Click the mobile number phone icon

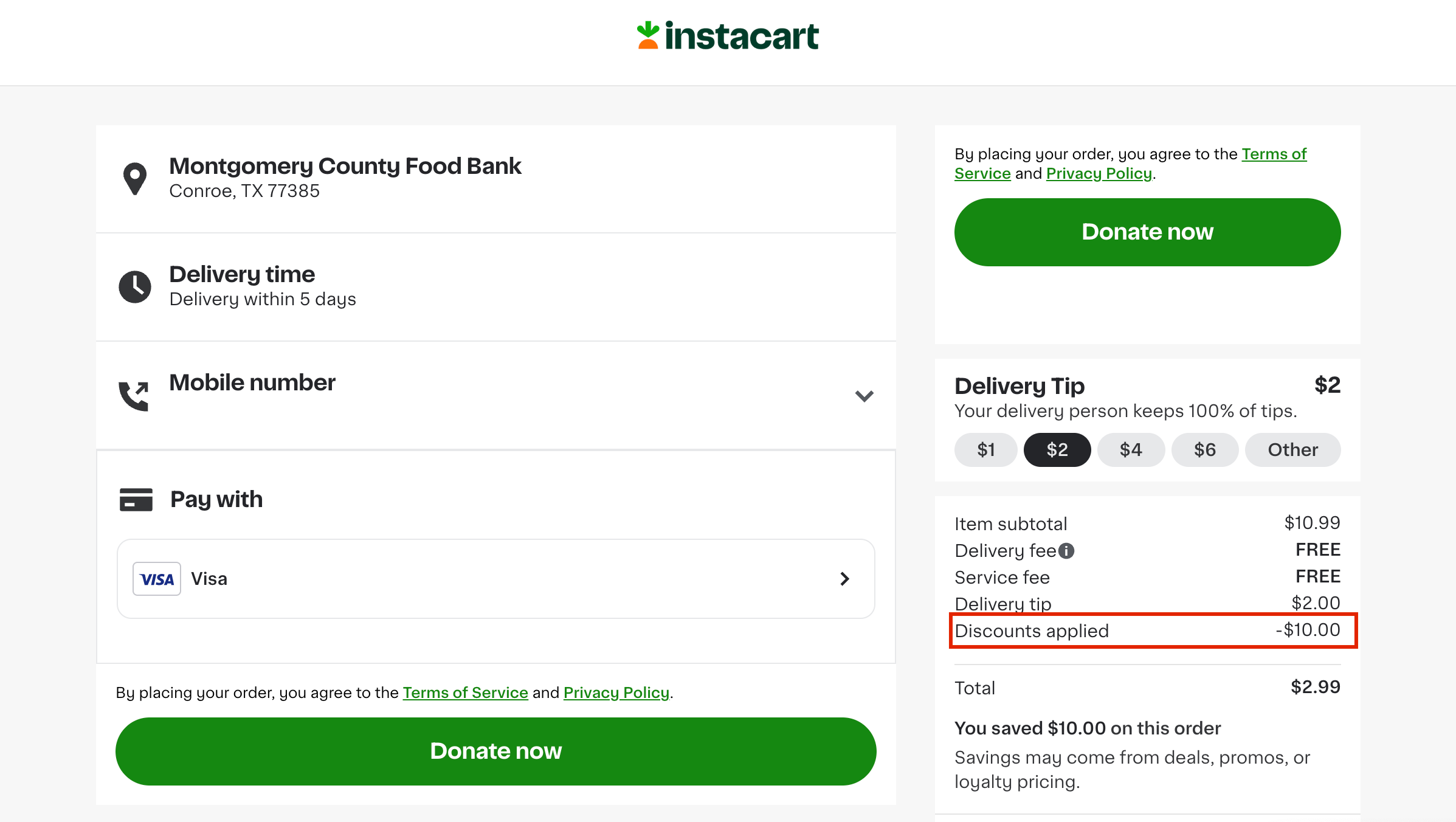click(x=135, y=395)
